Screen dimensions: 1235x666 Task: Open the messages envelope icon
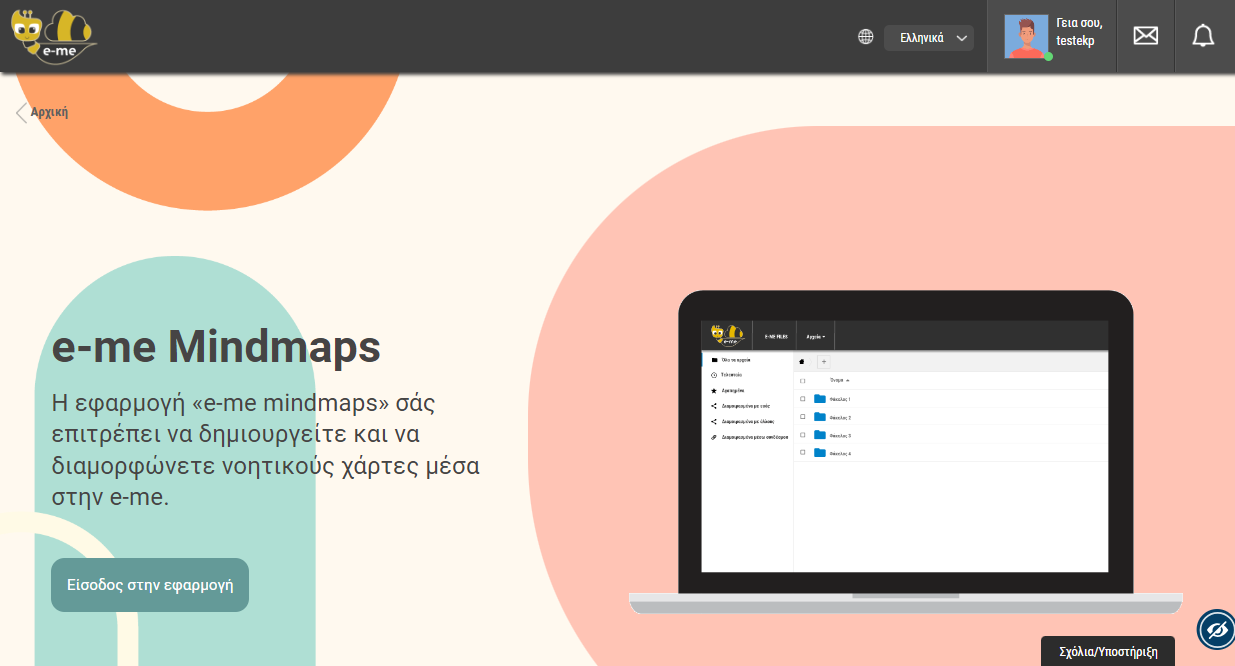pyautogui.click(x=1145, y=36)
